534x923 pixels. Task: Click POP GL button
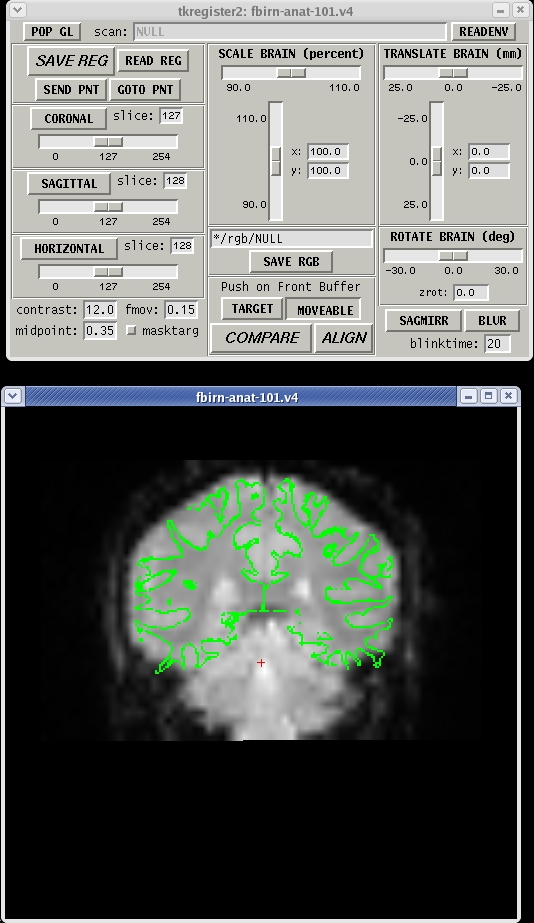(x=52, y=32)
